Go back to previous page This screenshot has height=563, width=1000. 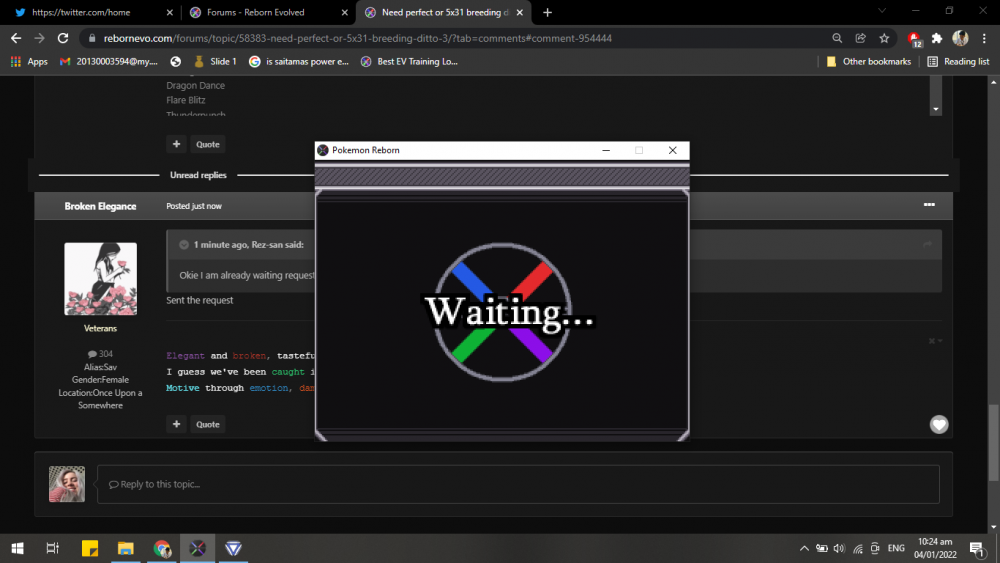pyautogui.click(x=16, y=38)
